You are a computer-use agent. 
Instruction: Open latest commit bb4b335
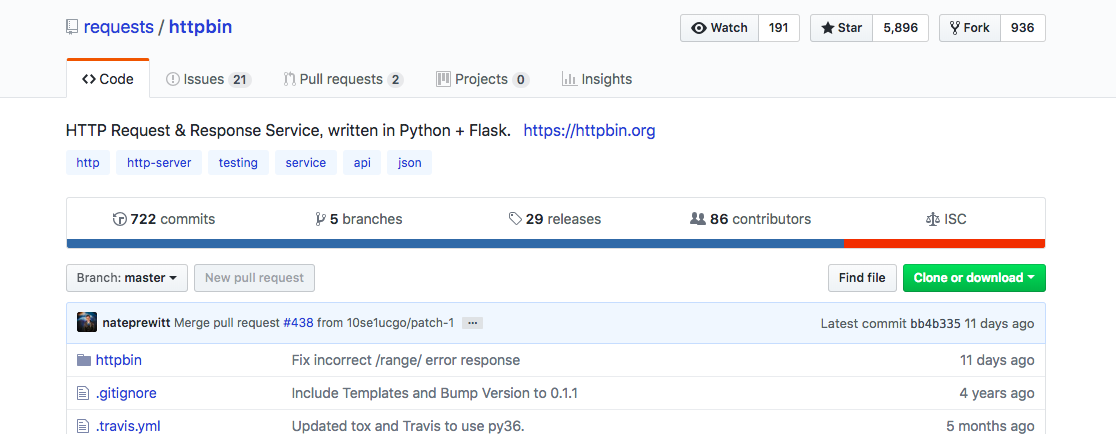click(935, 324)
